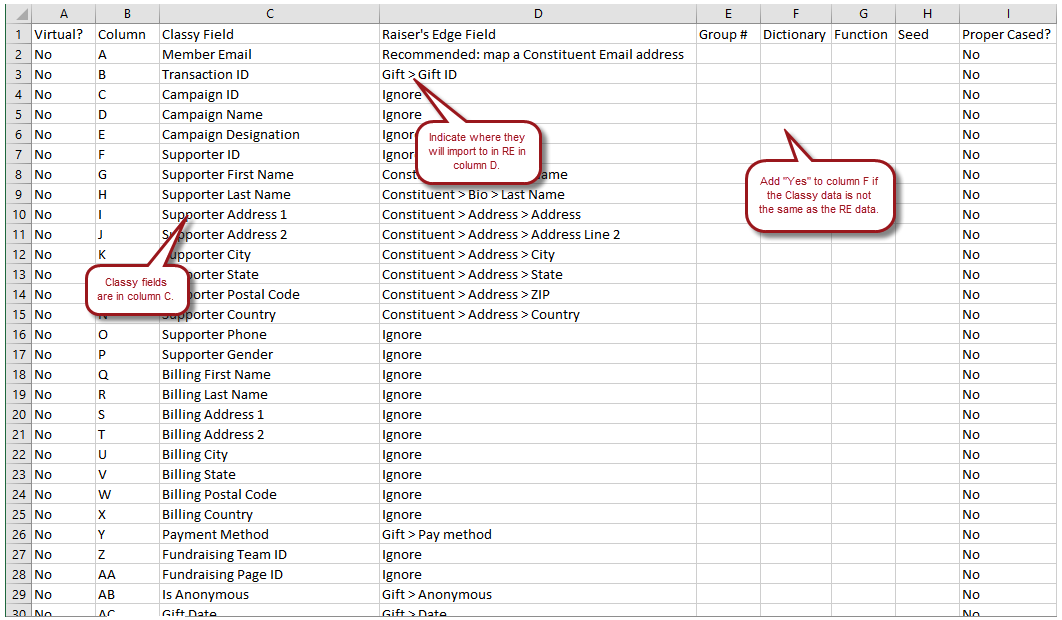Click the "Virtual?" header cell
Image resolution: width=1062 pixels, height=620 pixels.
pyautogui.click(x=64, y=35)
